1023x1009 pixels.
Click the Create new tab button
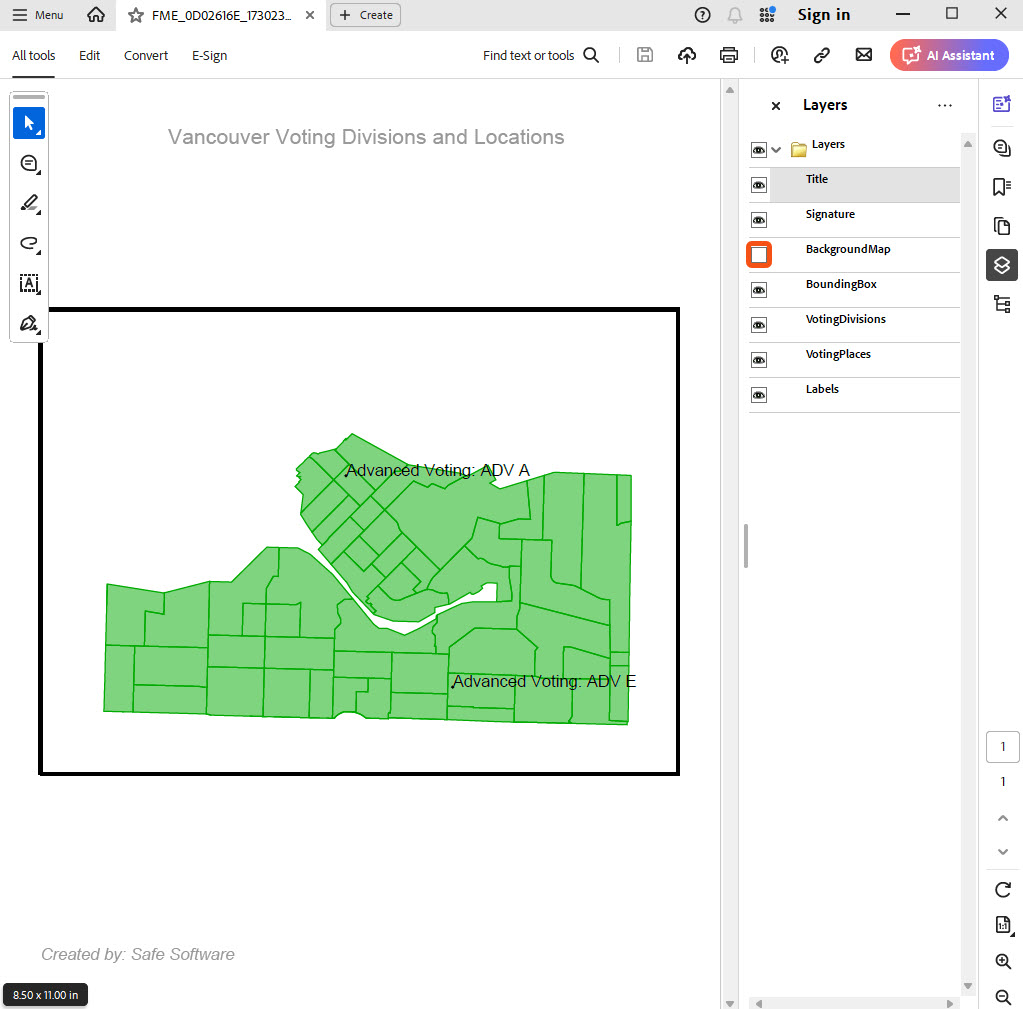pos(365,15)
